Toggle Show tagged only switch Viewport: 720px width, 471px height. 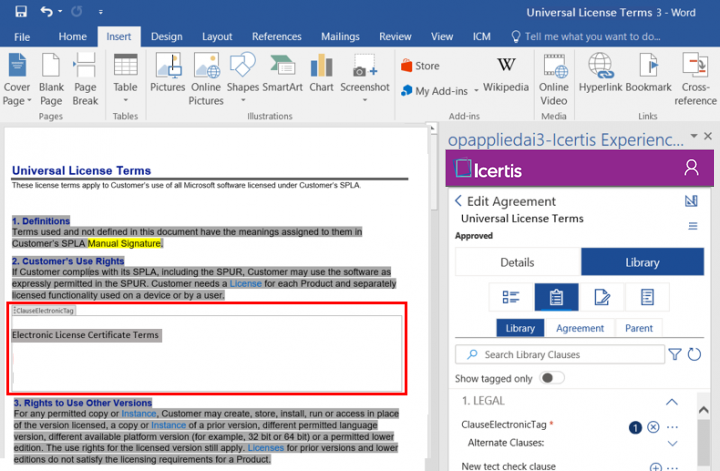click(552, 378)
